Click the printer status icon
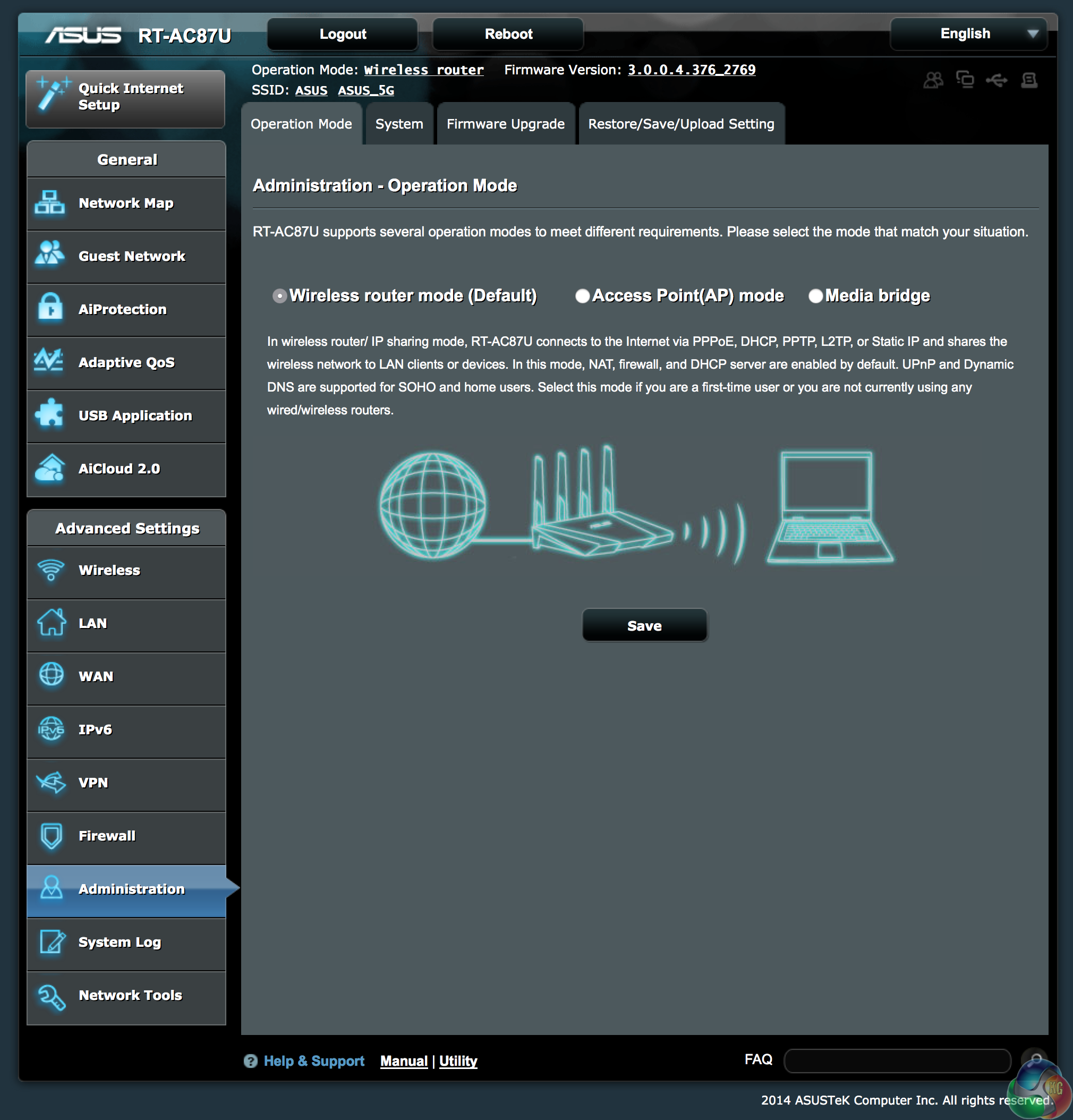Image resolution: width=1073 pixels, height=1120 pixels. [1029, 80]
